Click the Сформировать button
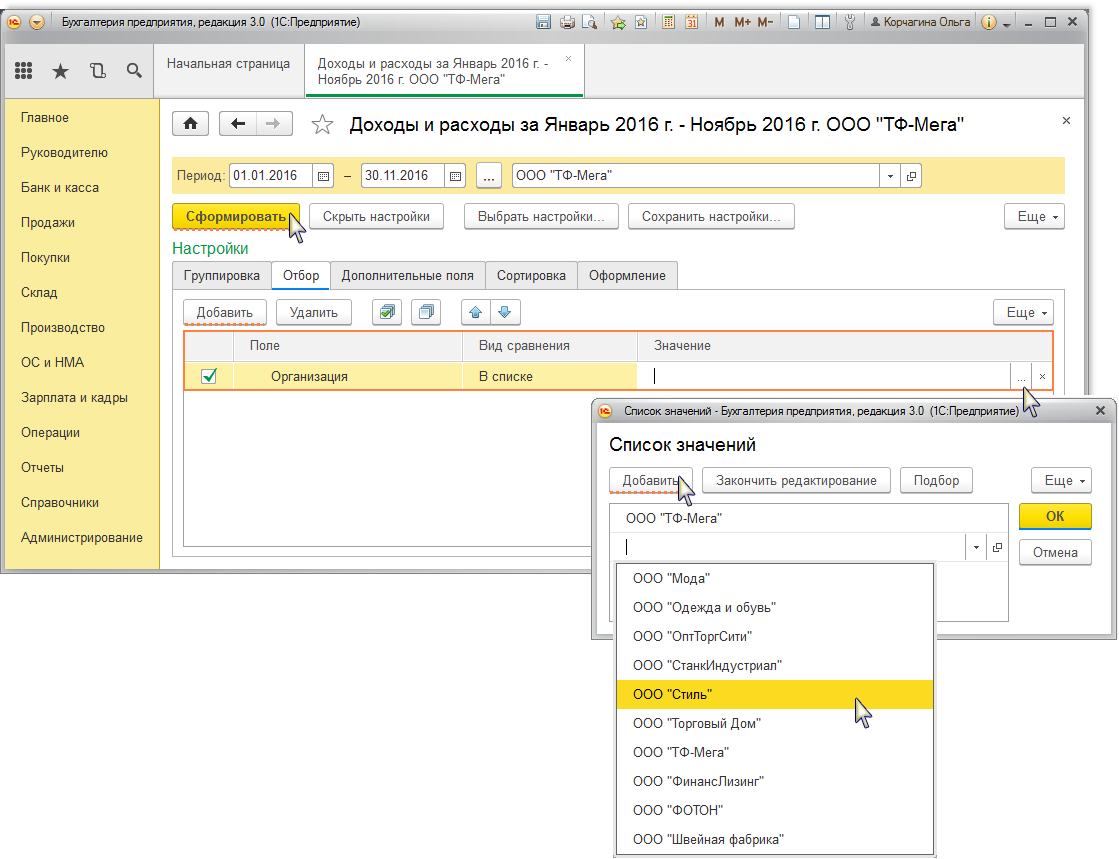This screenshot has height=859, width=1119. click(x=236, y=216)
